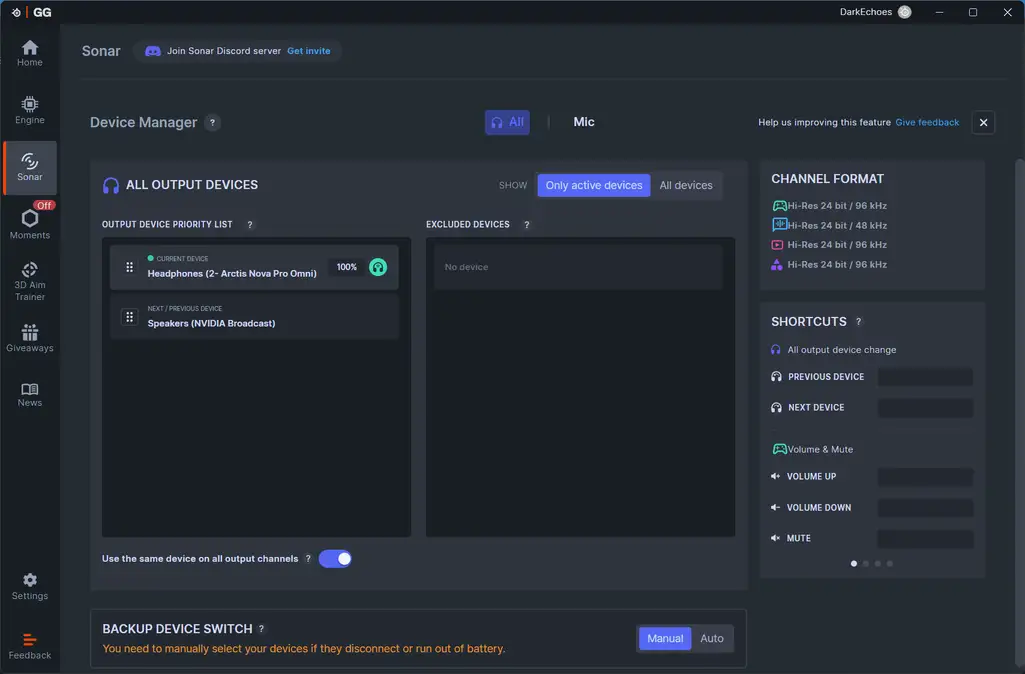This screenshot has width=1025, height=674.
Task: Open Settings from the sidebar
Action: pyautogui.click(x=29, y=586)
